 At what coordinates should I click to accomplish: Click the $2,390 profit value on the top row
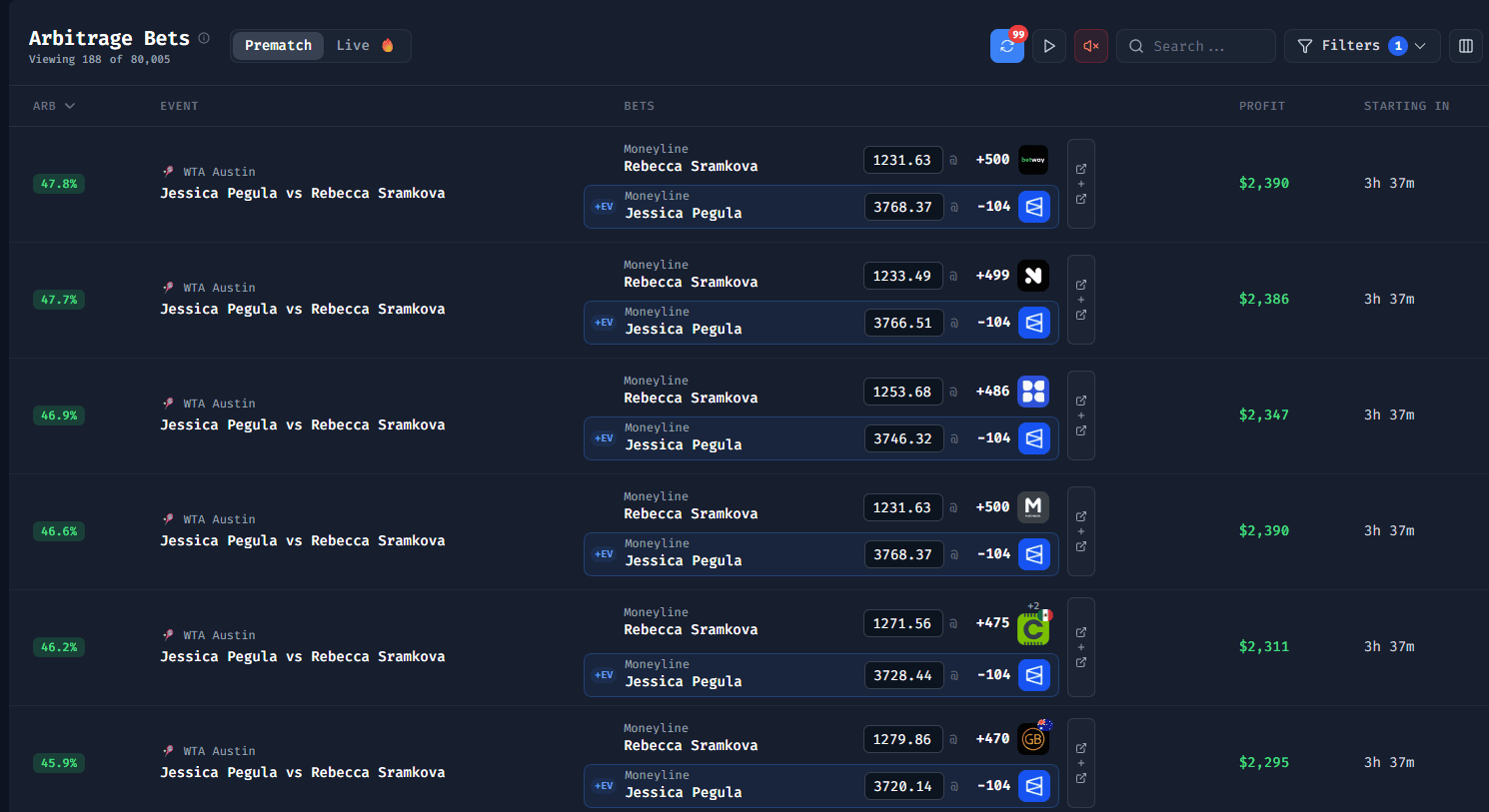point(1263,183)
